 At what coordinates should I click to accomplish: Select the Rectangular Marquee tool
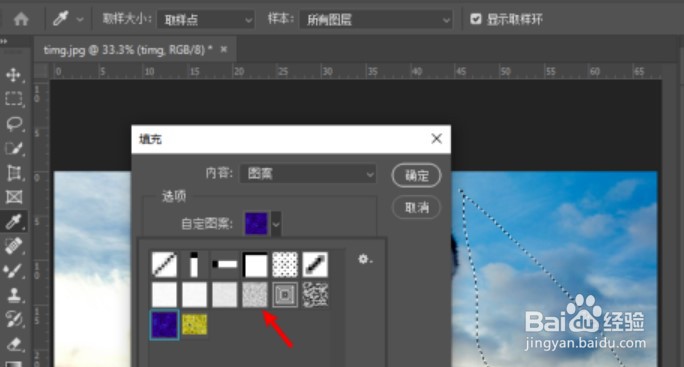[x=14, y=99]
